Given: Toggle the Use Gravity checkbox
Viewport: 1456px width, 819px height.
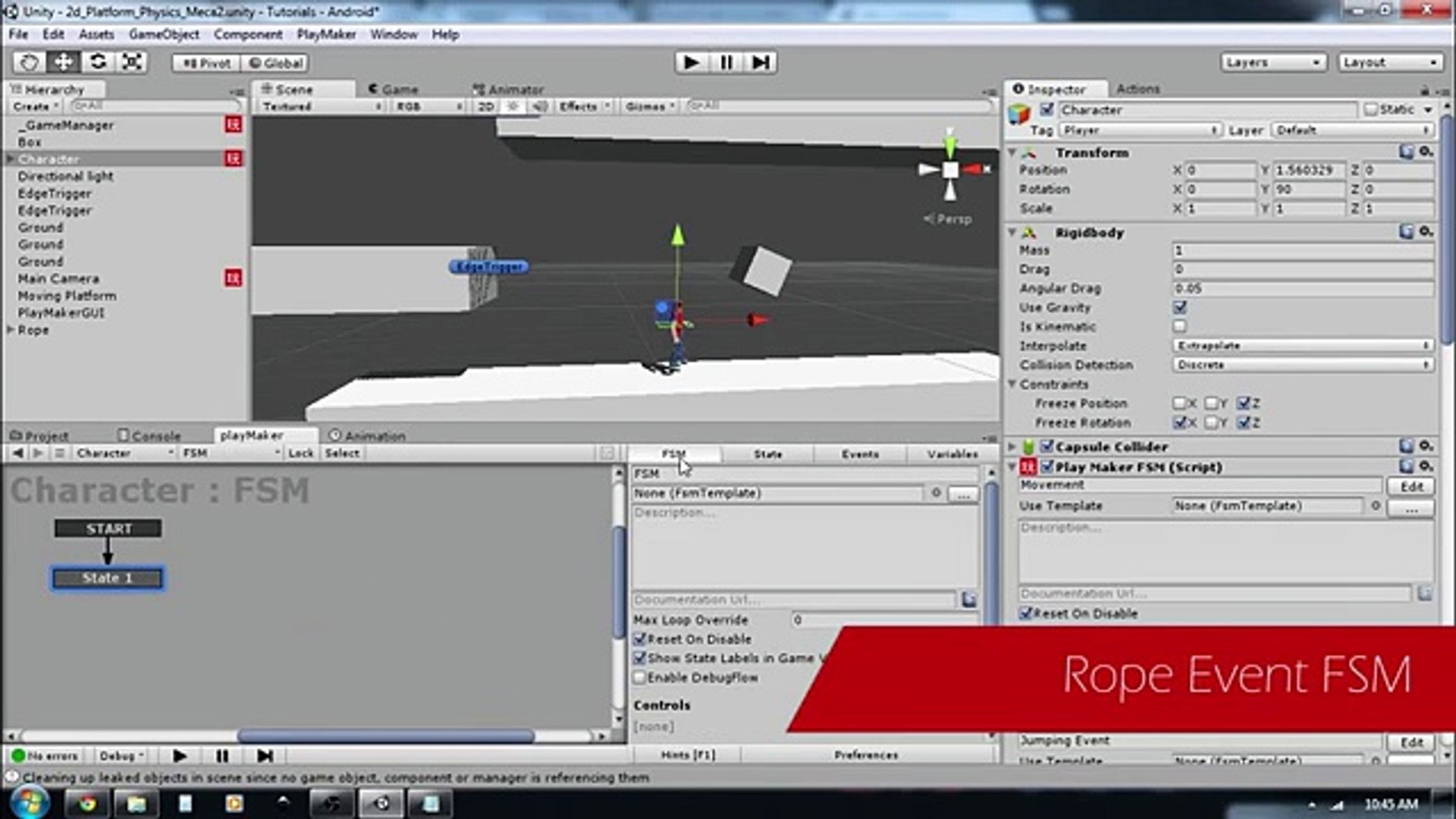Looking at the screenshot, I should 1179,307.
